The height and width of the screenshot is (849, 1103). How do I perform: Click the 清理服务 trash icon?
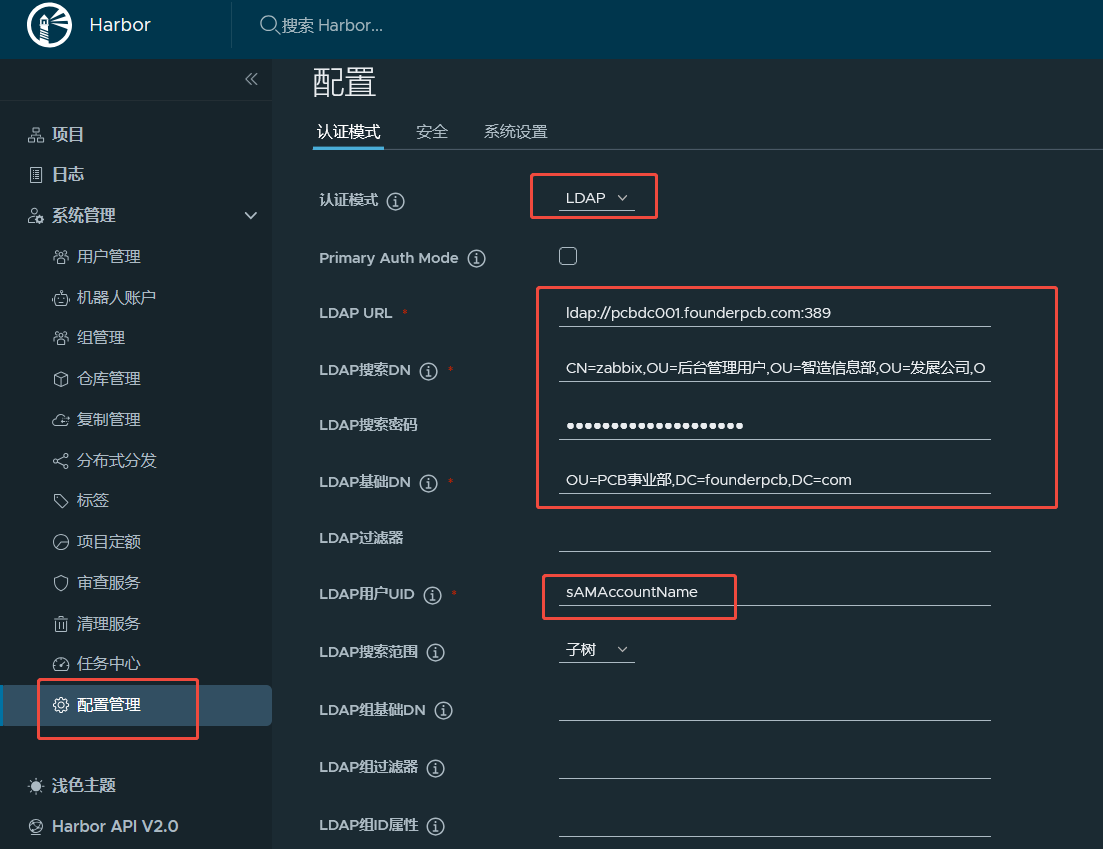pyautogui.click(x=61, y=624)
